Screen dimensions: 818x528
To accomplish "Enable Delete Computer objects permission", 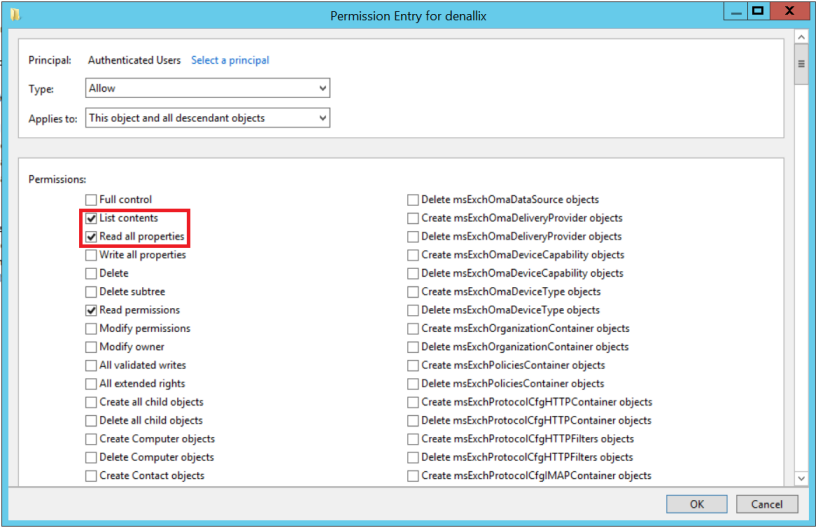I will tap(91, 458).
